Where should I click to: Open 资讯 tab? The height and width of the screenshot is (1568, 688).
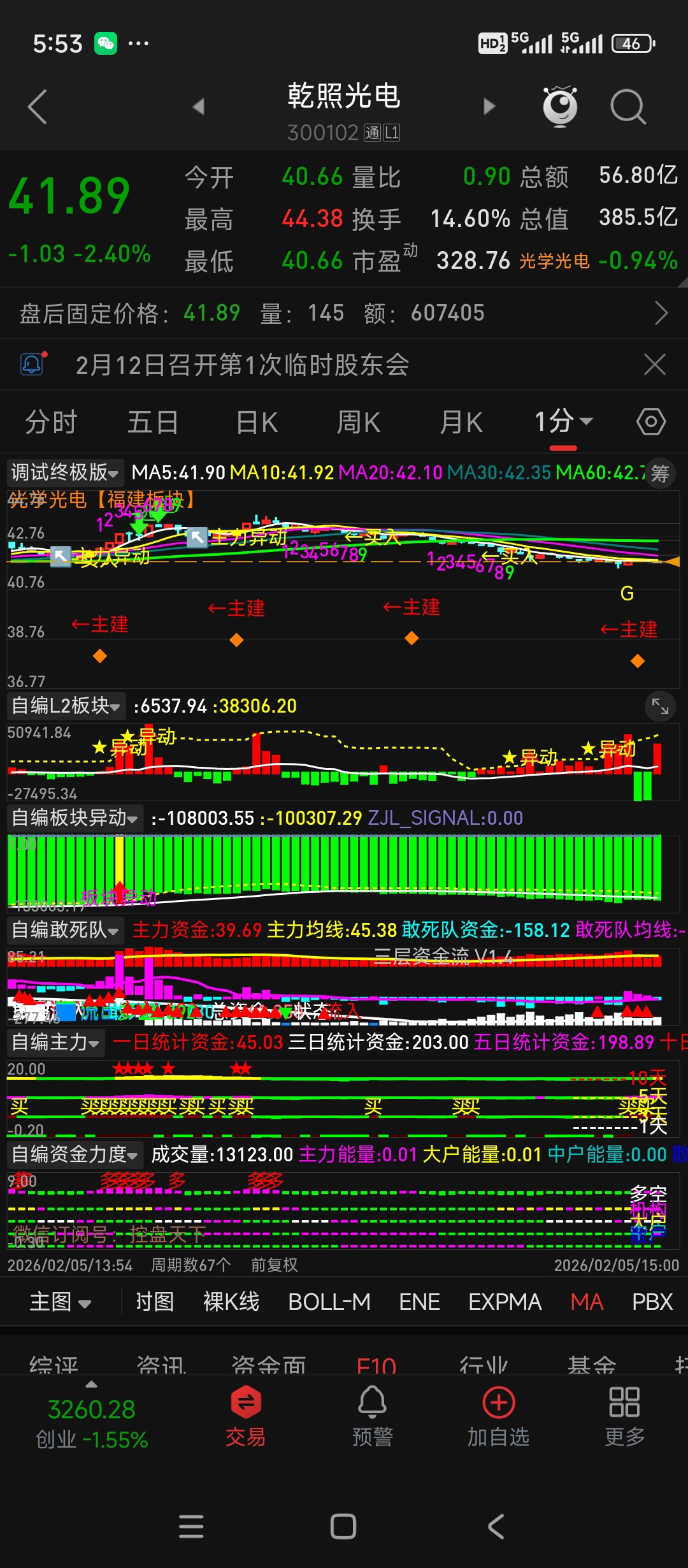[x=161, y=1364]
